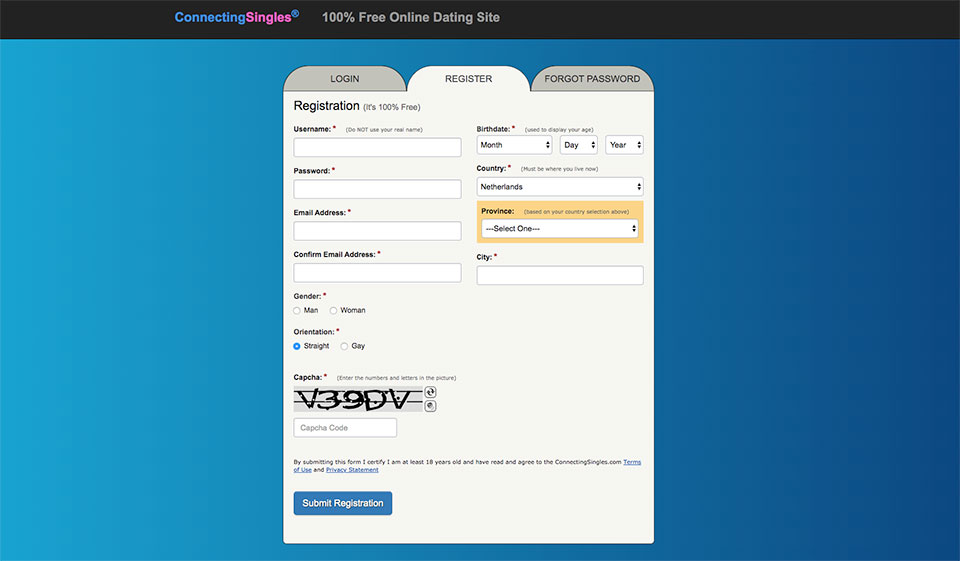Open the FORGOT PASSWORD tab
This screenshot has height=561, width=960.
[592, 79]
